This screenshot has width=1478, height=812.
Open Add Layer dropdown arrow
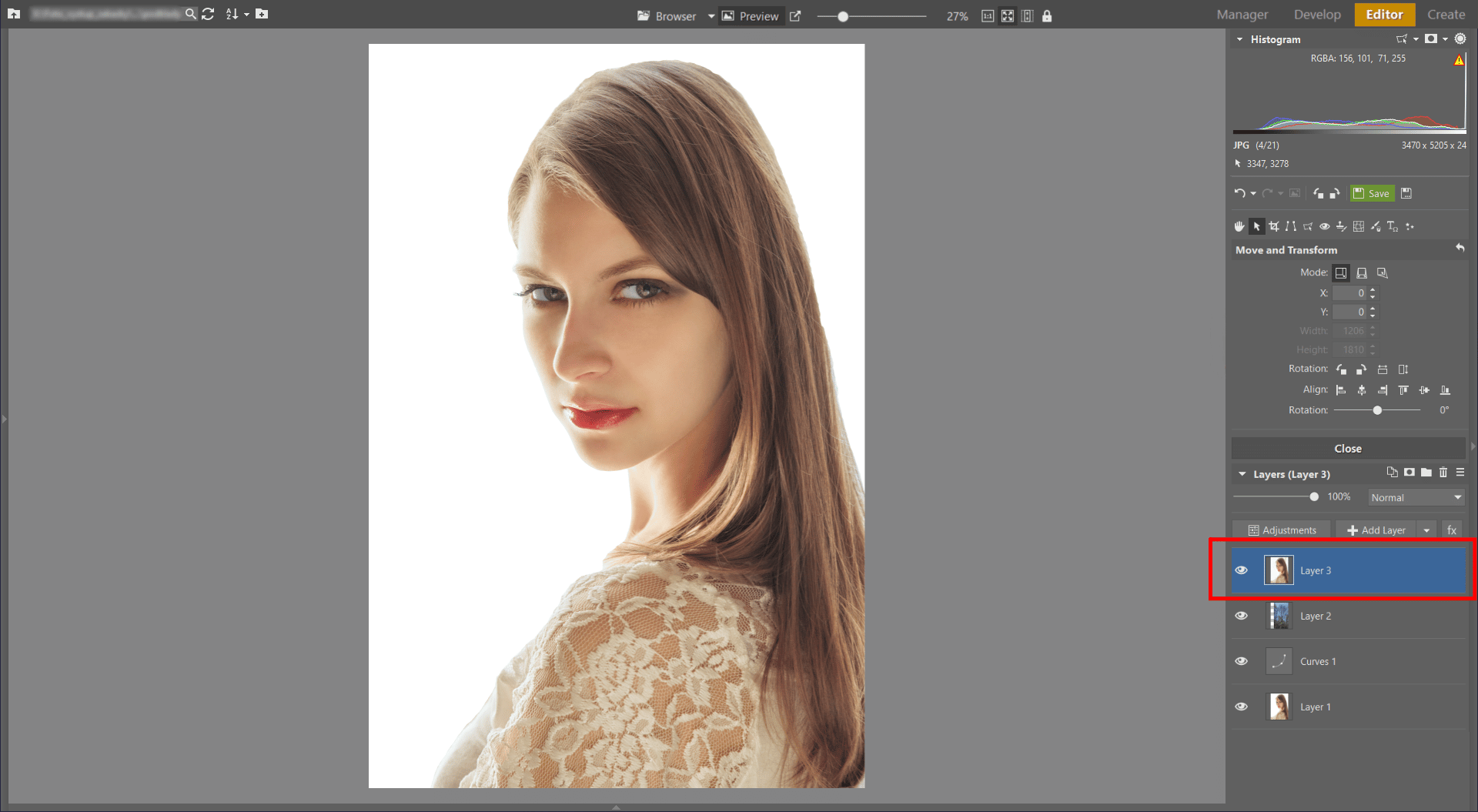tap(1426, 530)
